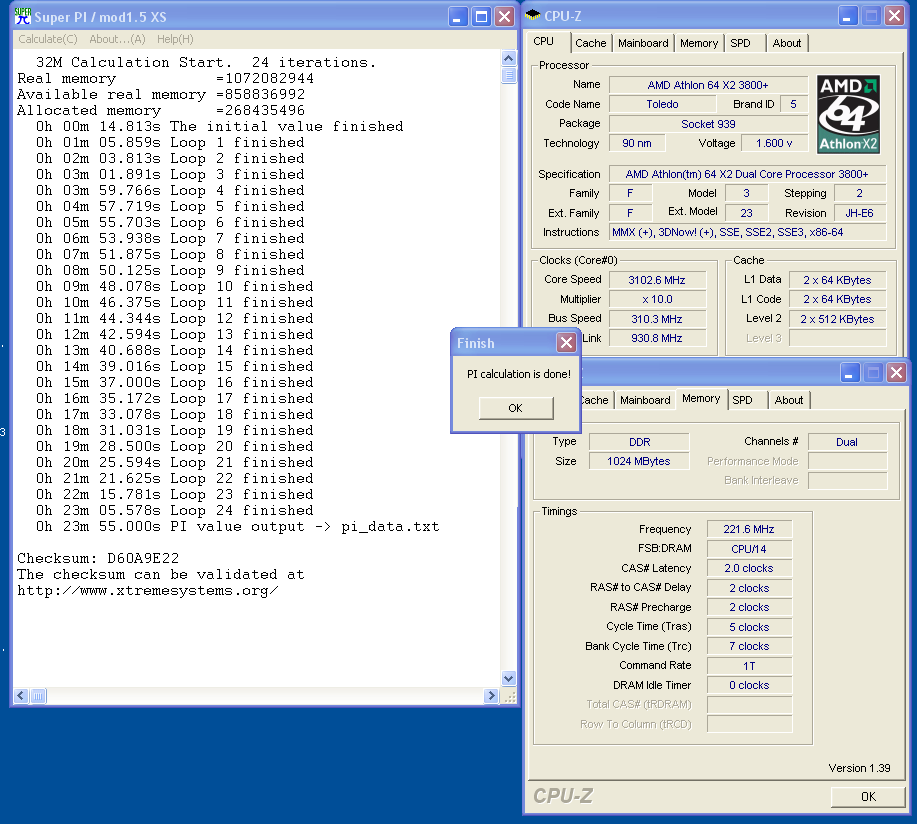Click the Super PI app icon in title bar
Image resolution: width=917 pixels, height=824 pixels.
(23, 16)
